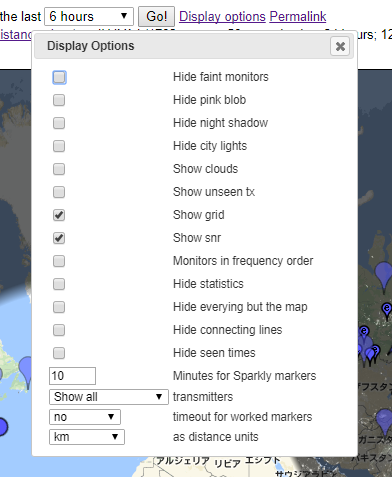Toggle Monitors in frequency order
Image resolution: width=392 pixels, height=477 pixels.
pos(59,261)
